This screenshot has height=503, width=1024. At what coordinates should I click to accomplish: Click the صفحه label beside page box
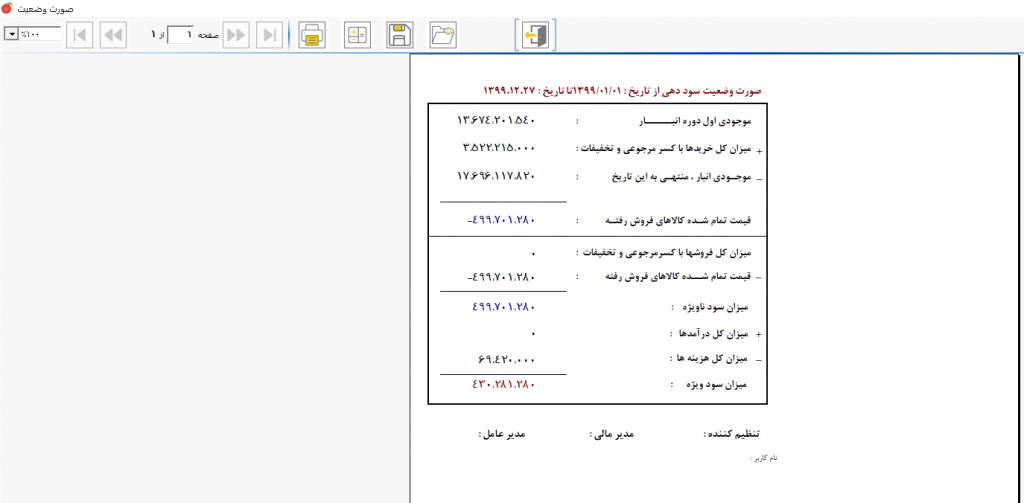[x=208, y=35]
